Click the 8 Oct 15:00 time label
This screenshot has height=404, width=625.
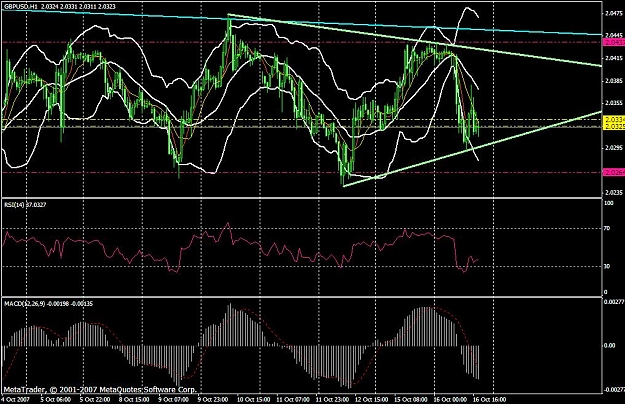click(134, 399)
